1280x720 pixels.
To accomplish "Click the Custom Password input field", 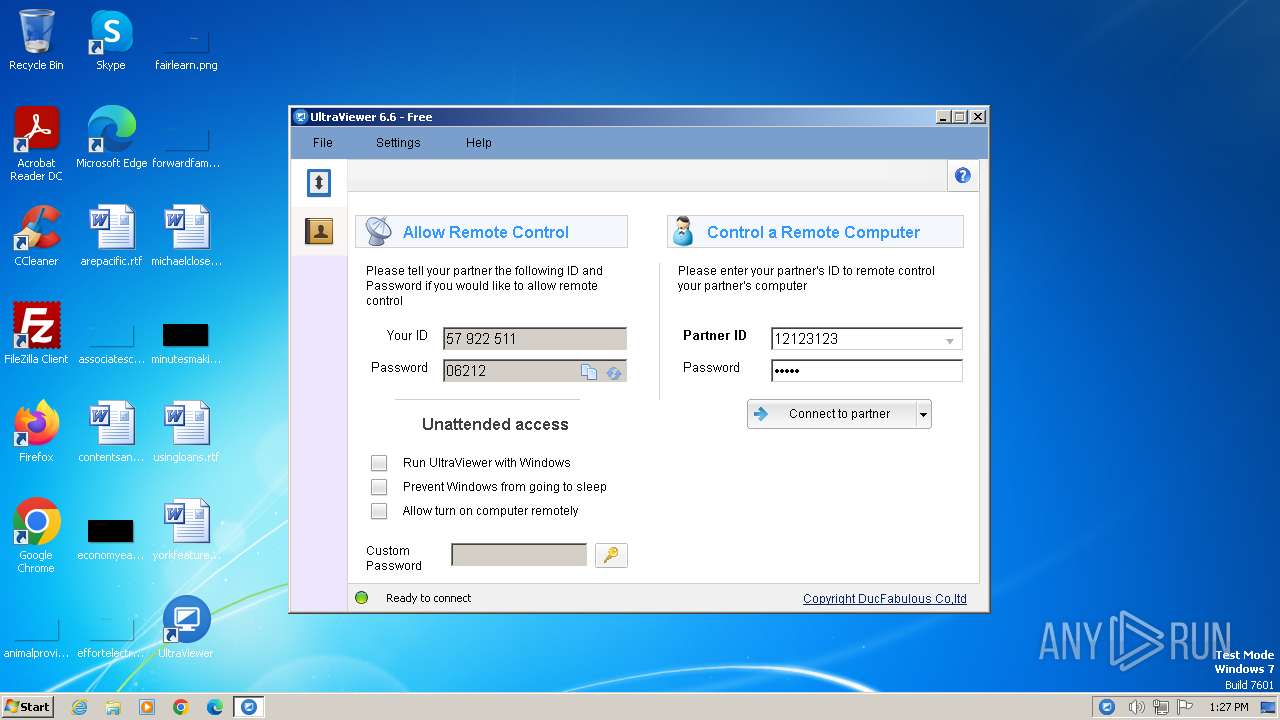I will coord(519,555).
